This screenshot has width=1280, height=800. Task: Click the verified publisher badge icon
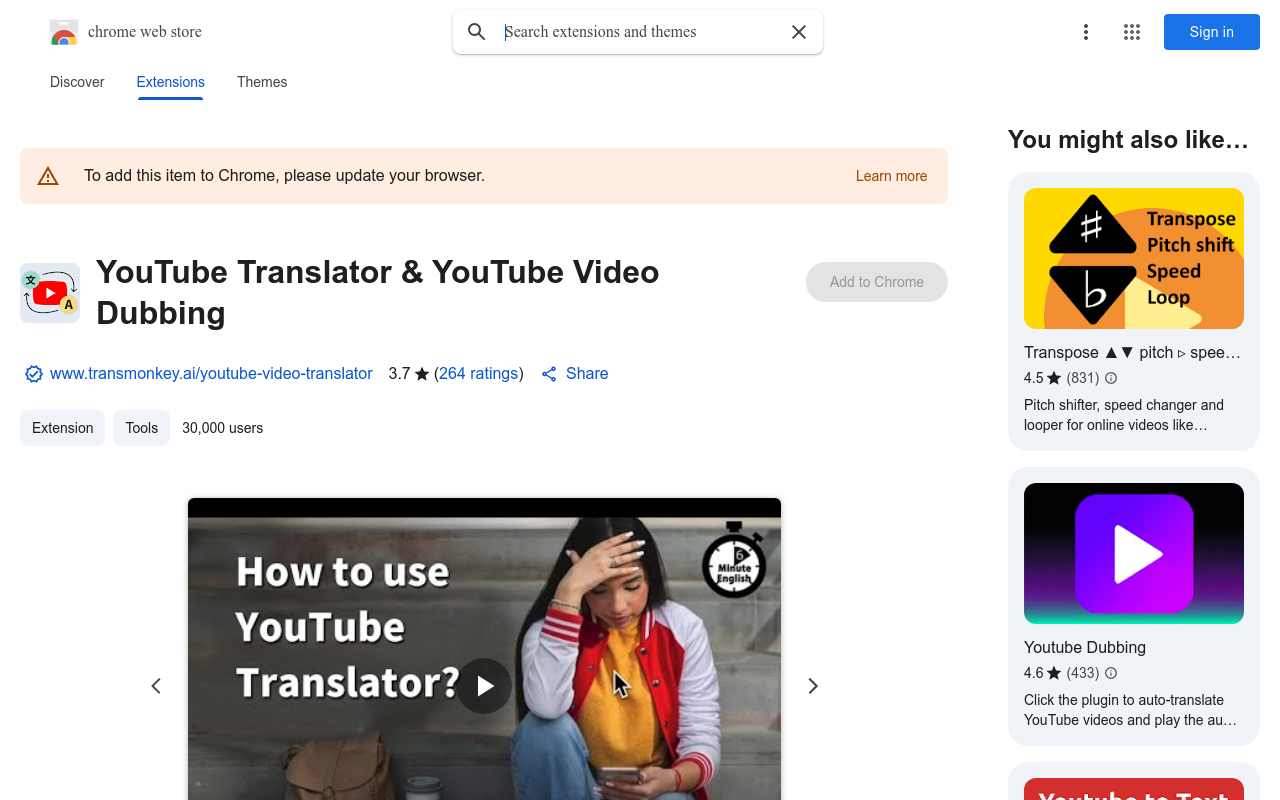pyautogui.click(x=34, y=374)
